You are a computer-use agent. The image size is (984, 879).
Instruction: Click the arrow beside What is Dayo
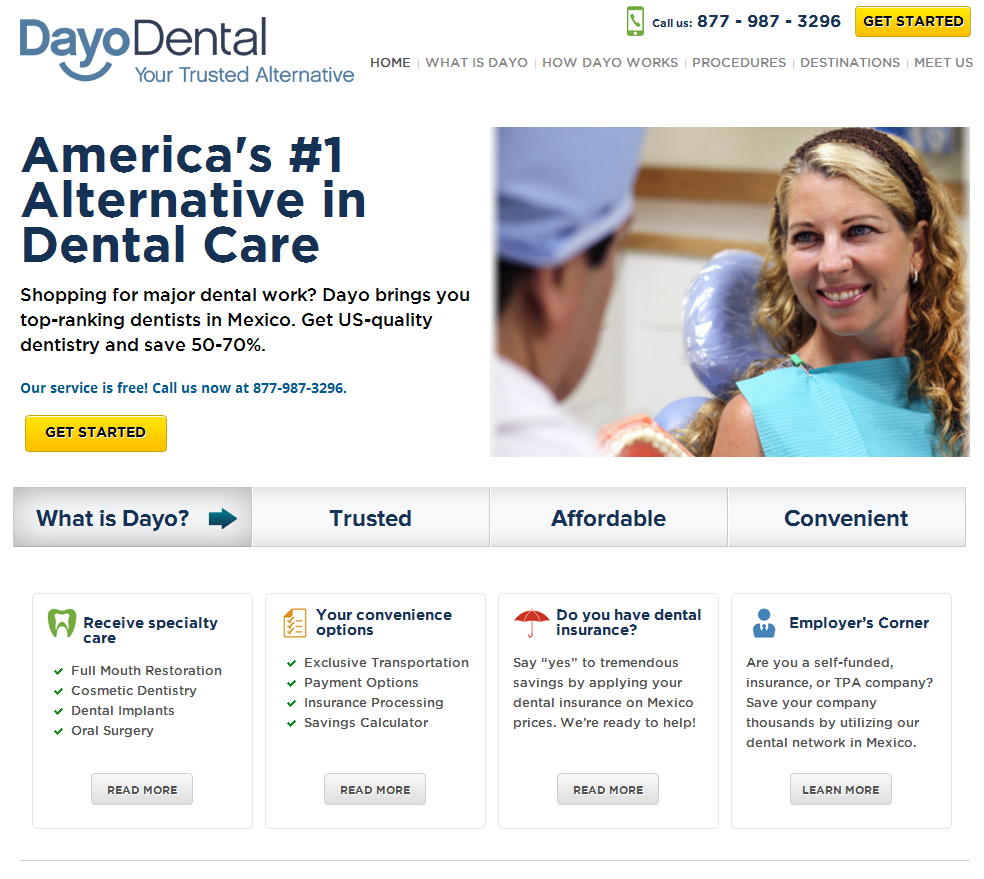click(x=223, y=519)
